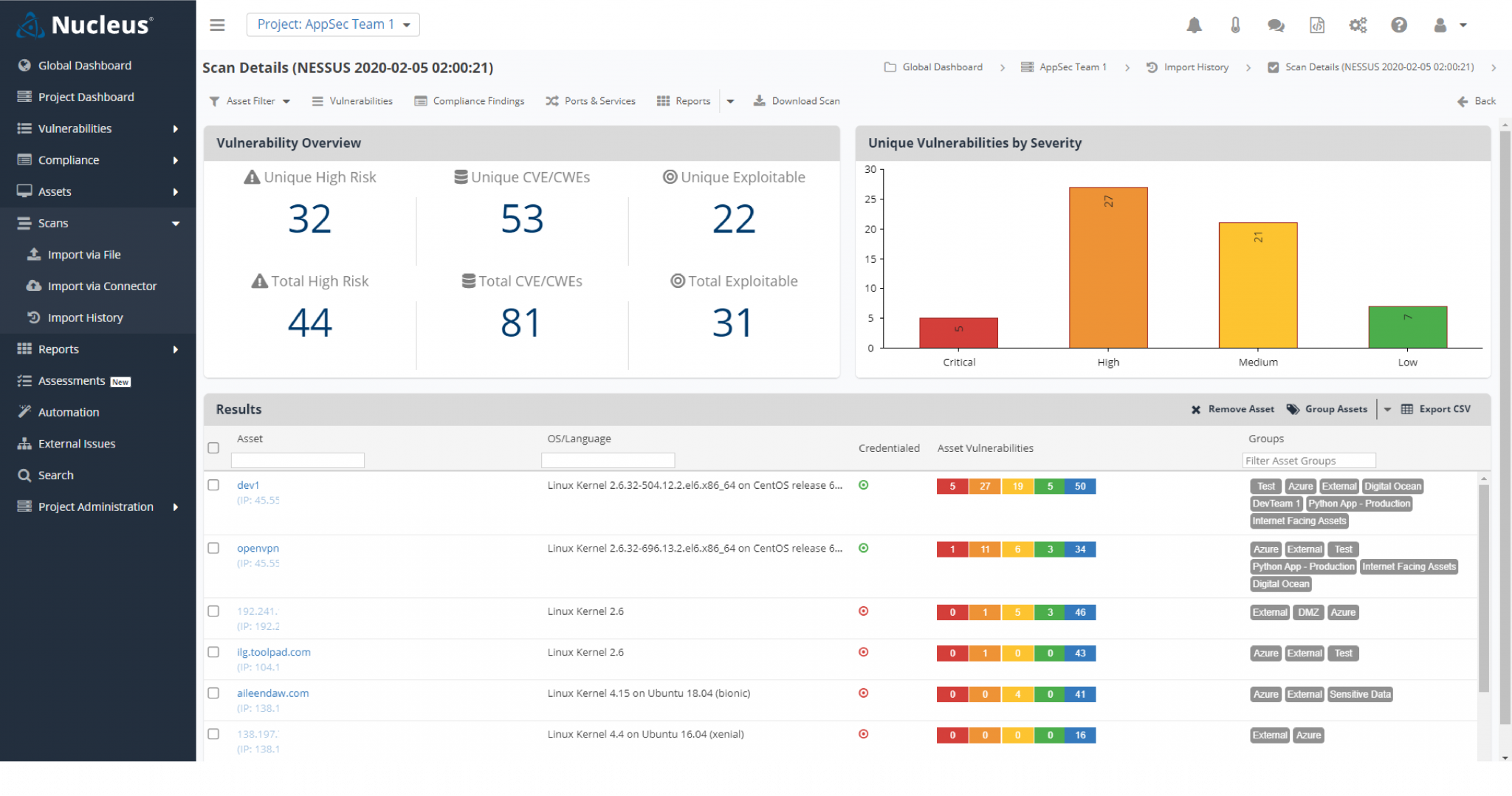
Task: Click the Assessments checklist icon
Action: (x=24, y=381)
